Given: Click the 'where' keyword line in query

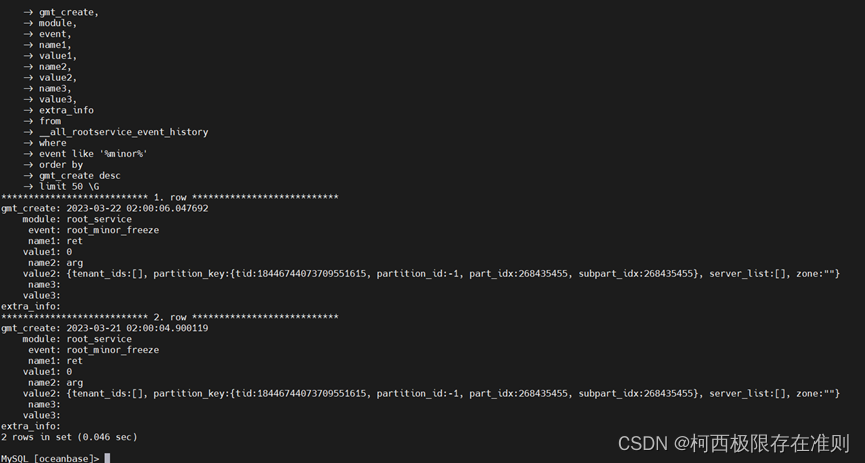Looking at the screenshot, I should 53,143.
